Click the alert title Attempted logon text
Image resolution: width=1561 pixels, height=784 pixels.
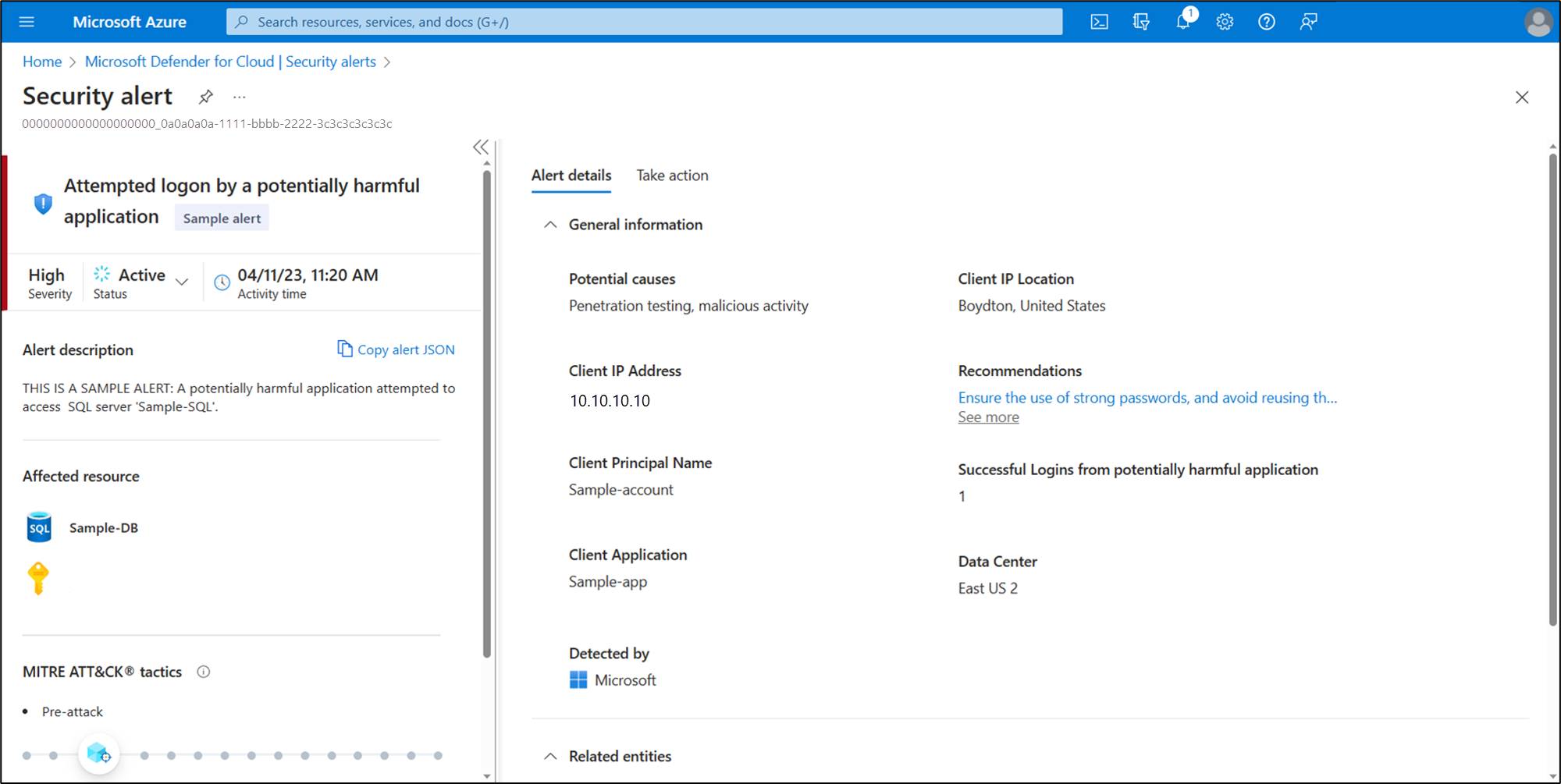click(x=242, y=201)
